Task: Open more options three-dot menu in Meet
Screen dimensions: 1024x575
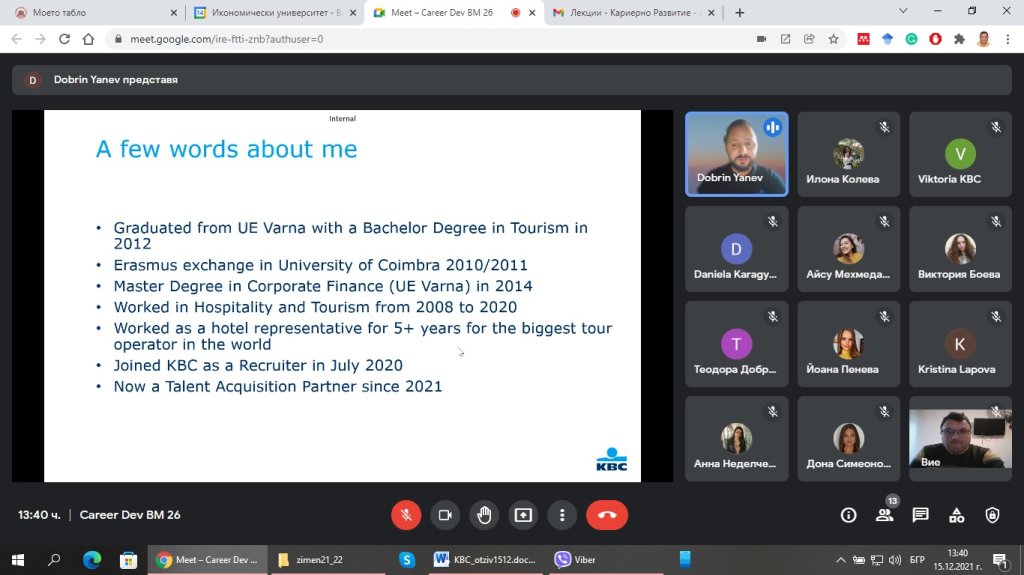Action: (562, 515)
